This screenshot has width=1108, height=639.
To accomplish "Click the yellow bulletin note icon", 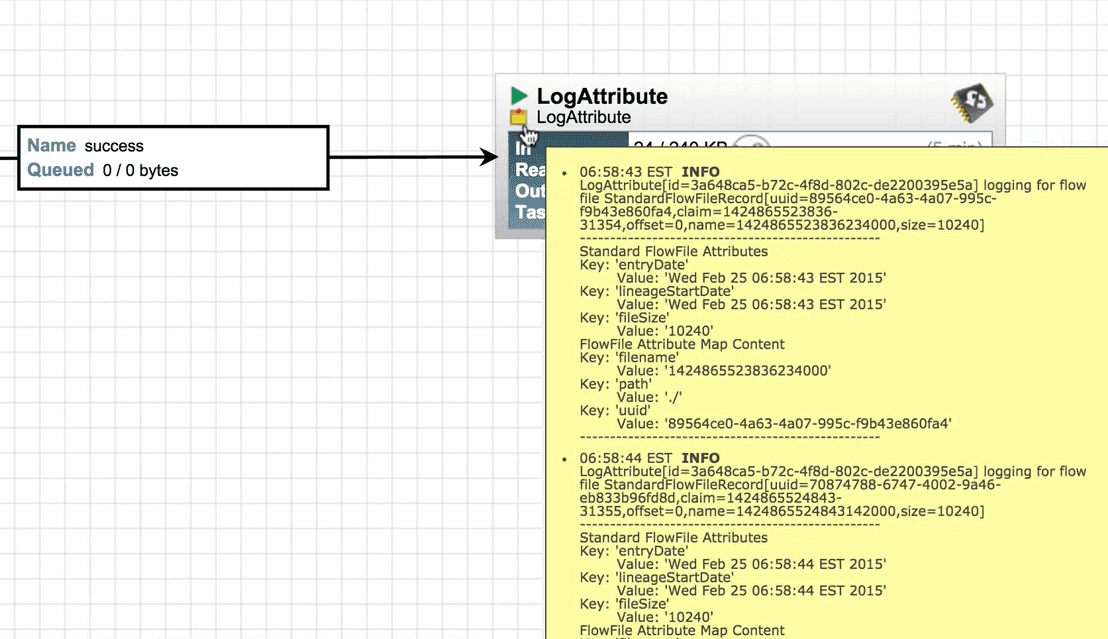I will click(518, 118).
